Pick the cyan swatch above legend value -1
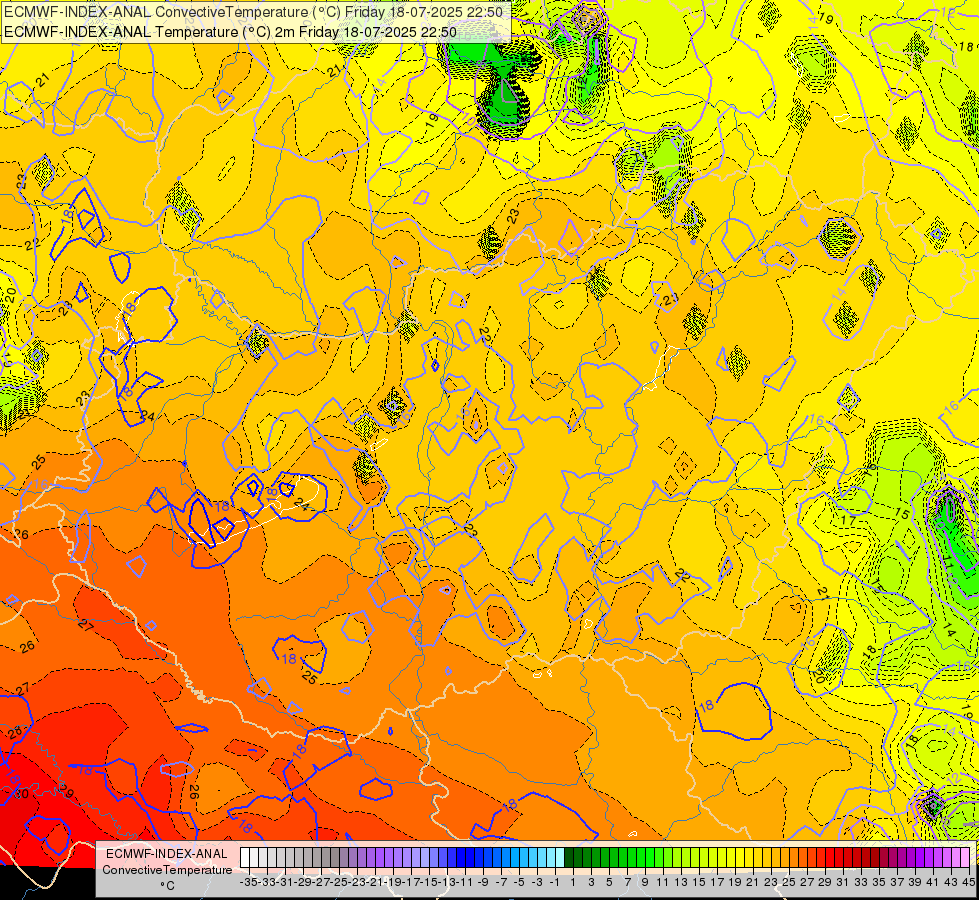The image size is (979, 900). point(551,858)
